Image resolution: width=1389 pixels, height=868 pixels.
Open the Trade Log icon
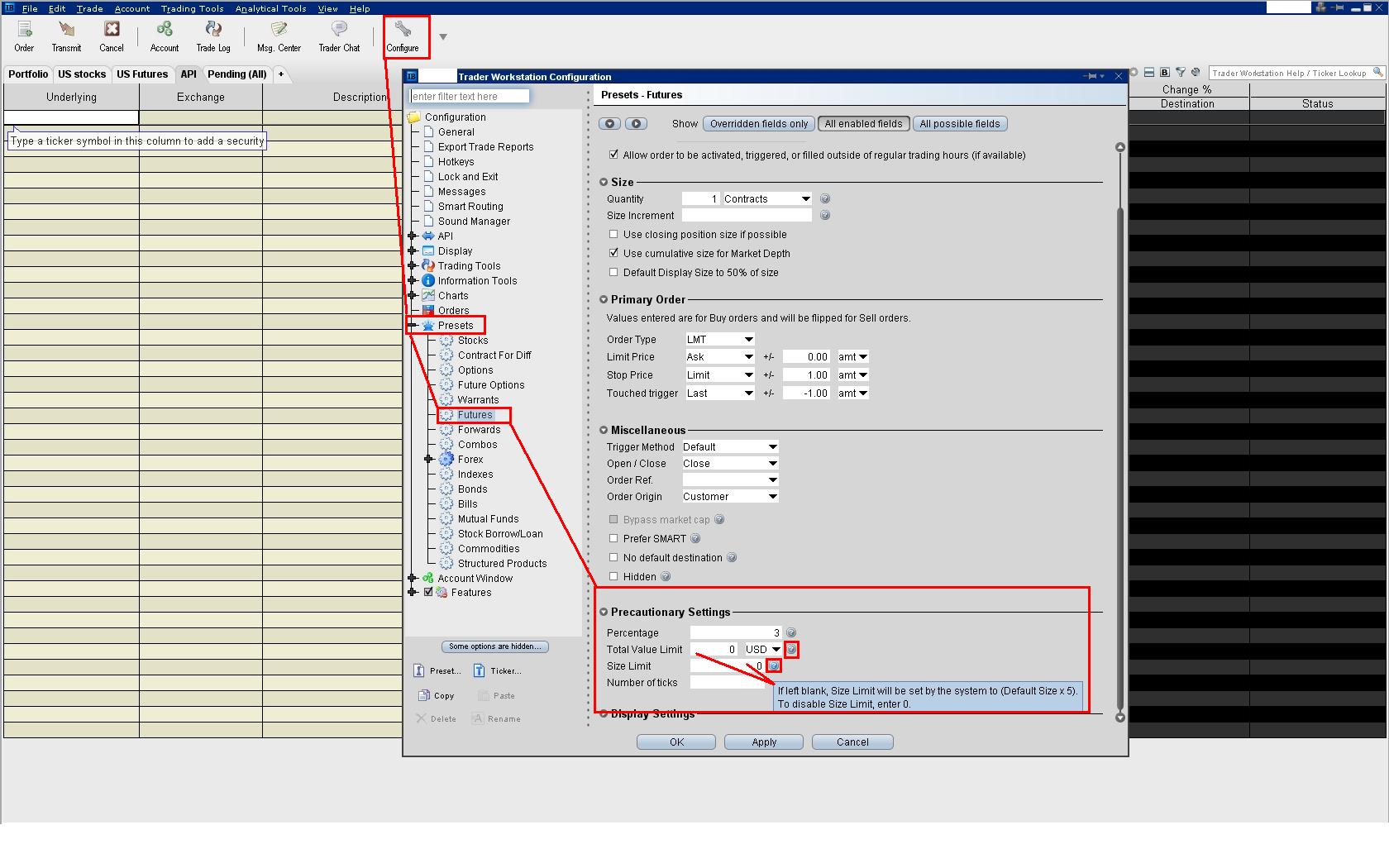click(213, 31)
